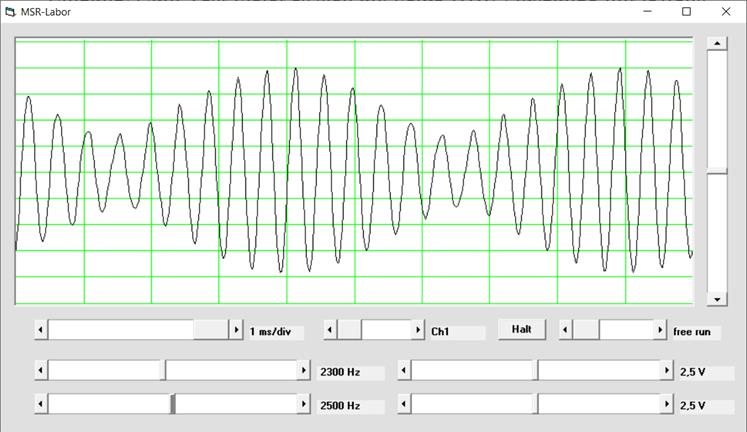This screenshot has width=747, height=432.
Task: Click left arrow of the free run scrollbar
Action: [566, 330]
